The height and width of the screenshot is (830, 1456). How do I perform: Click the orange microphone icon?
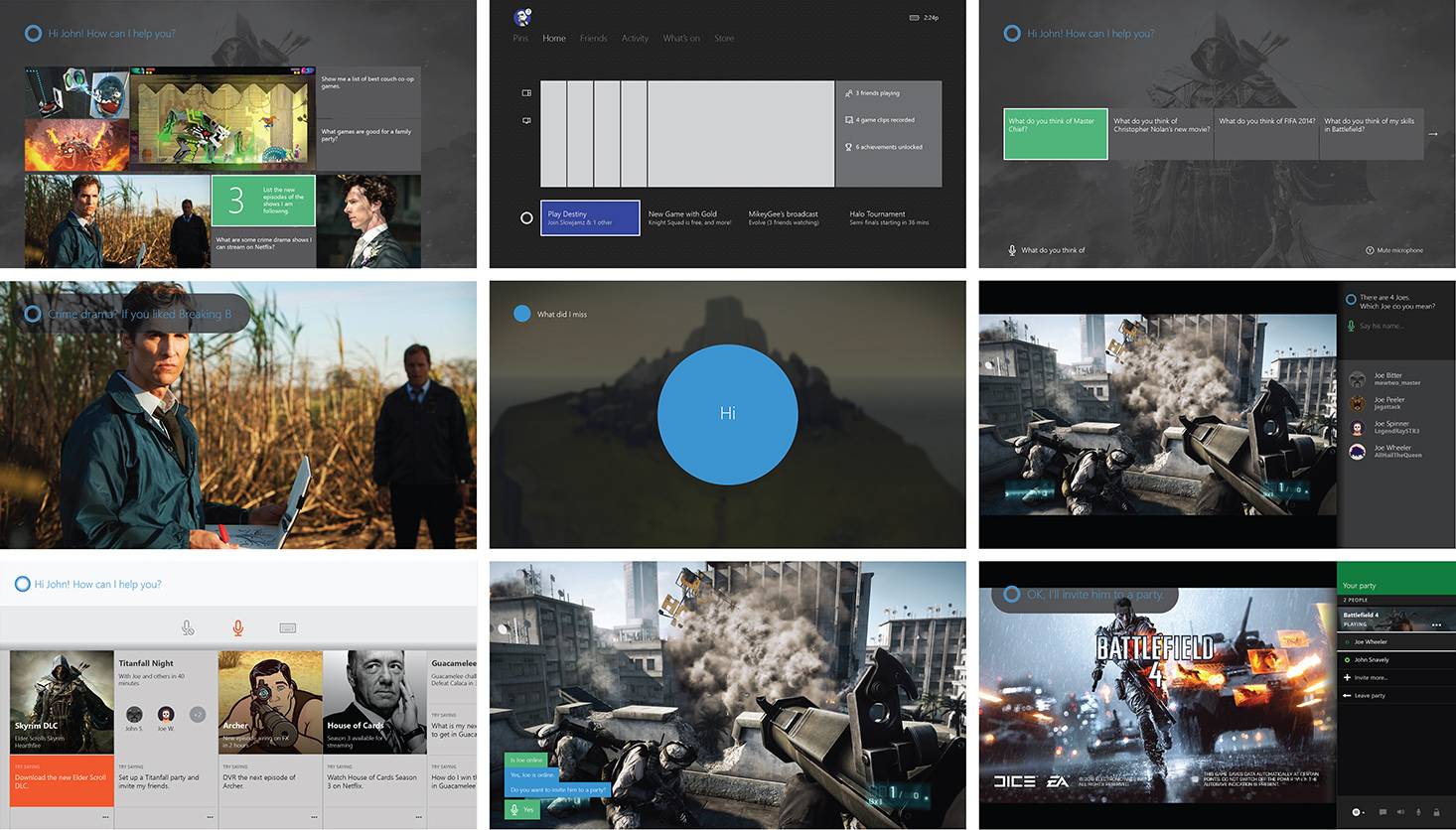tap(237, 627)
